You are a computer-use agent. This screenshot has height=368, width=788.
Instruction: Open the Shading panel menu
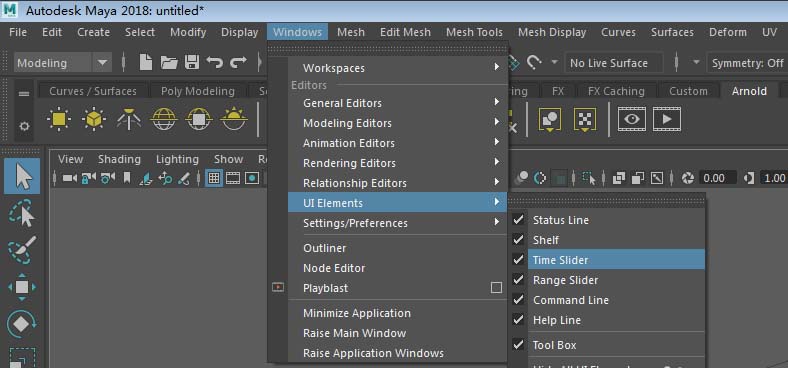point(119,159)
